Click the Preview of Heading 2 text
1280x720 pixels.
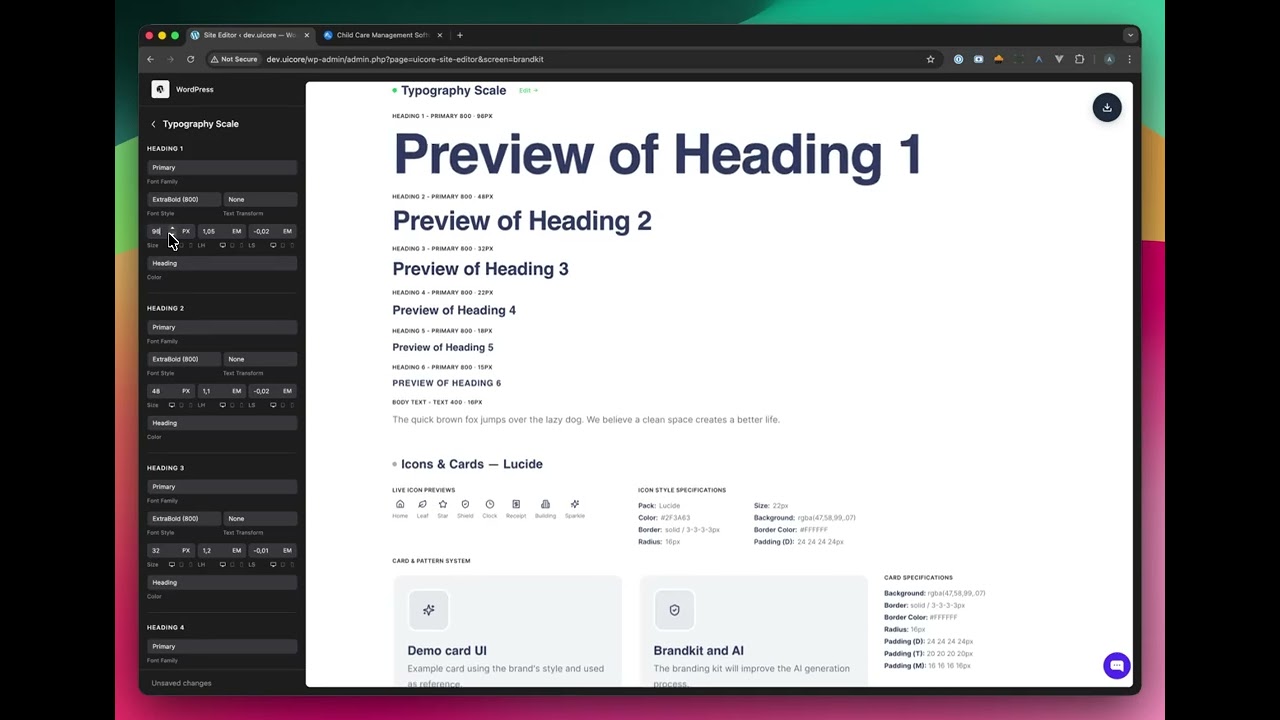pyautogui.click(x=522, y=221)
